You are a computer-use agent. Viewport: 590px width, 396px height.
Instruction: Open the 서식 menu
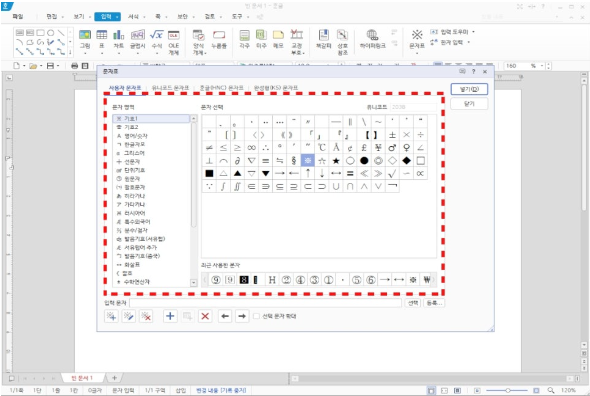pos(133,17)
